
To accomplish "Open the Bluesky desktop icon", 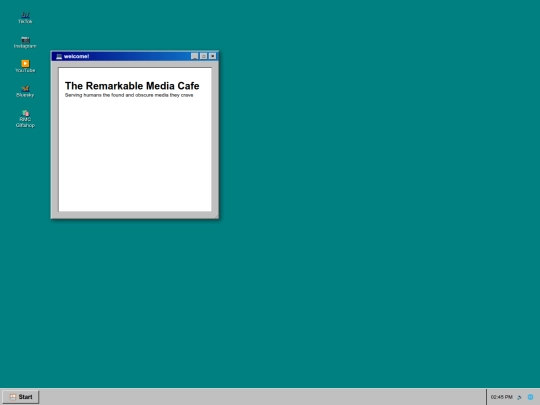I will [25, 91].
